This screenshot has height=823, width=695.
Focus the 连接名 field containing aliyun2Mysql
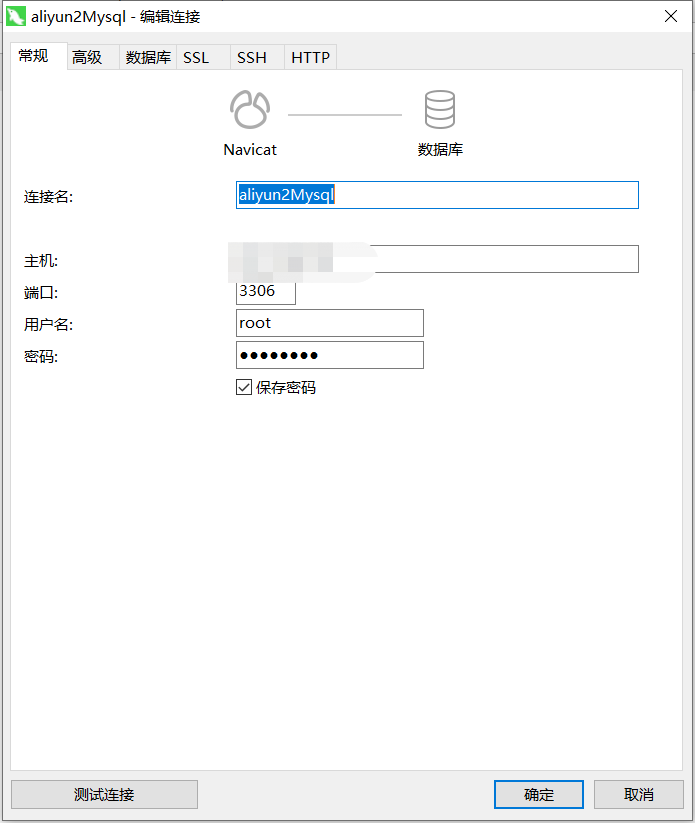(437, 195)
